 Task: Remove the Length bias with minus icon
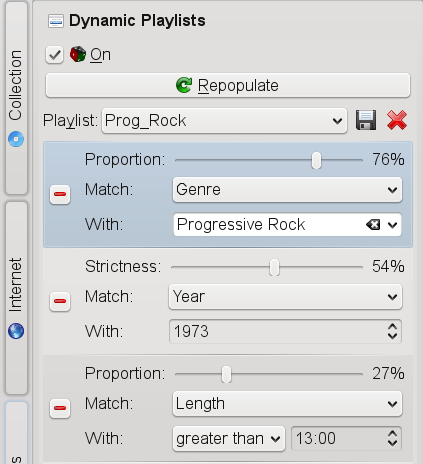pos(60,408)
